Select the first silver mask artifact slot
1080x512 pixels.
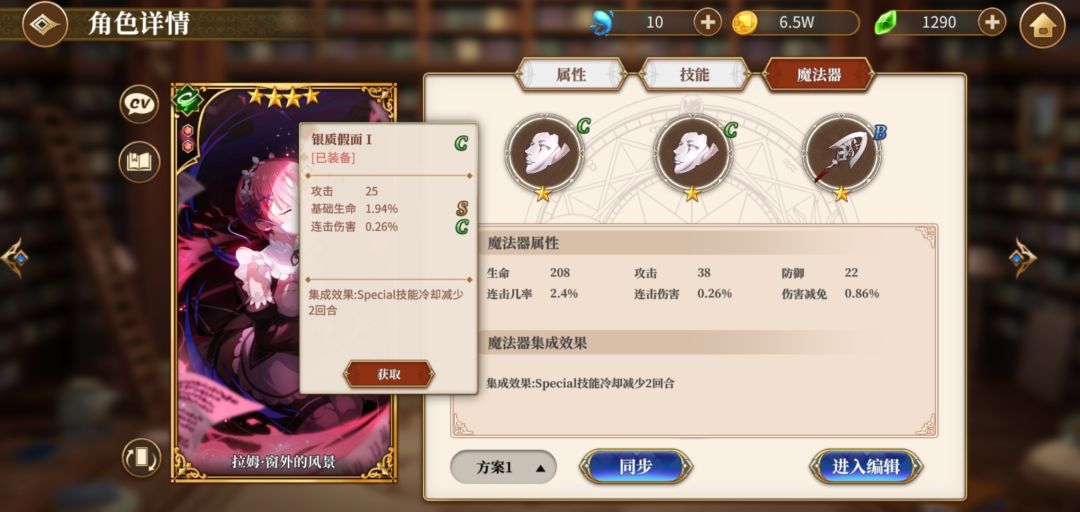544,154
